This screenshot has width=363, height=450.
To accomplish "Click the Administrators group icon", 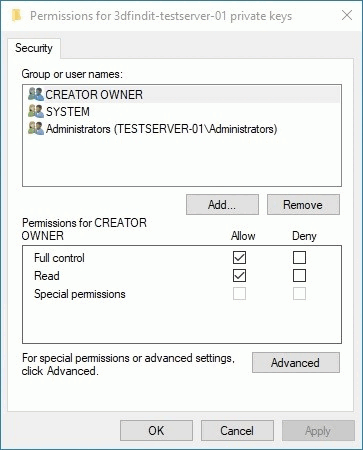I will (x=36, y=129).
